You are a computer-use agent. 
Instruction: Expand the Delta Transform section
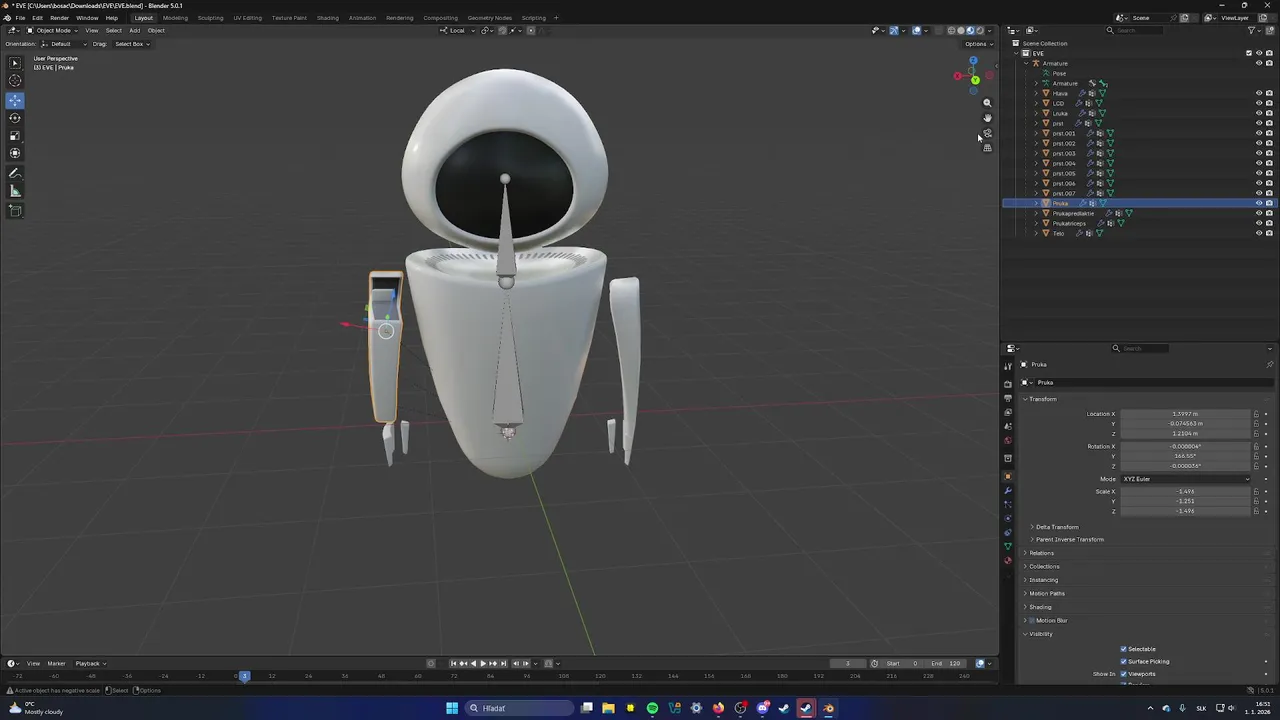1055,527
